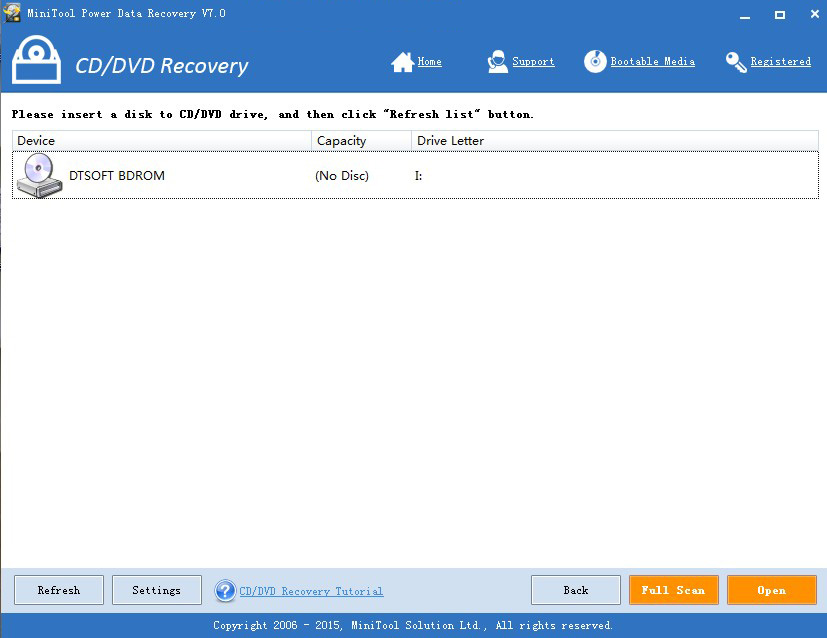Open the Settings button
The image size is (827, 638).
click(157, 590)
